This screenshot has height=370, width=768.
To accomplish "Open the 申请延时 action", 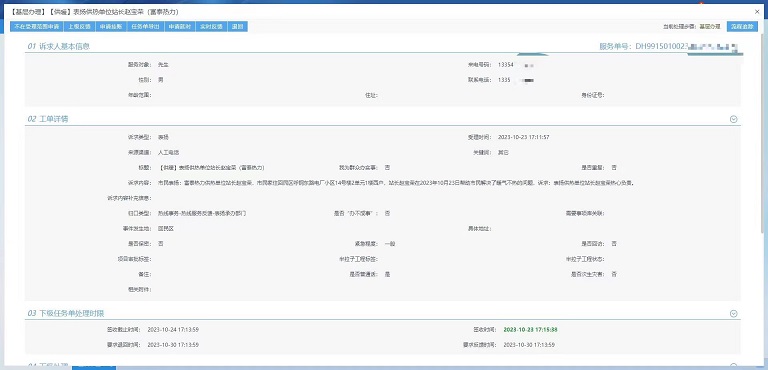I will (180, 26).
